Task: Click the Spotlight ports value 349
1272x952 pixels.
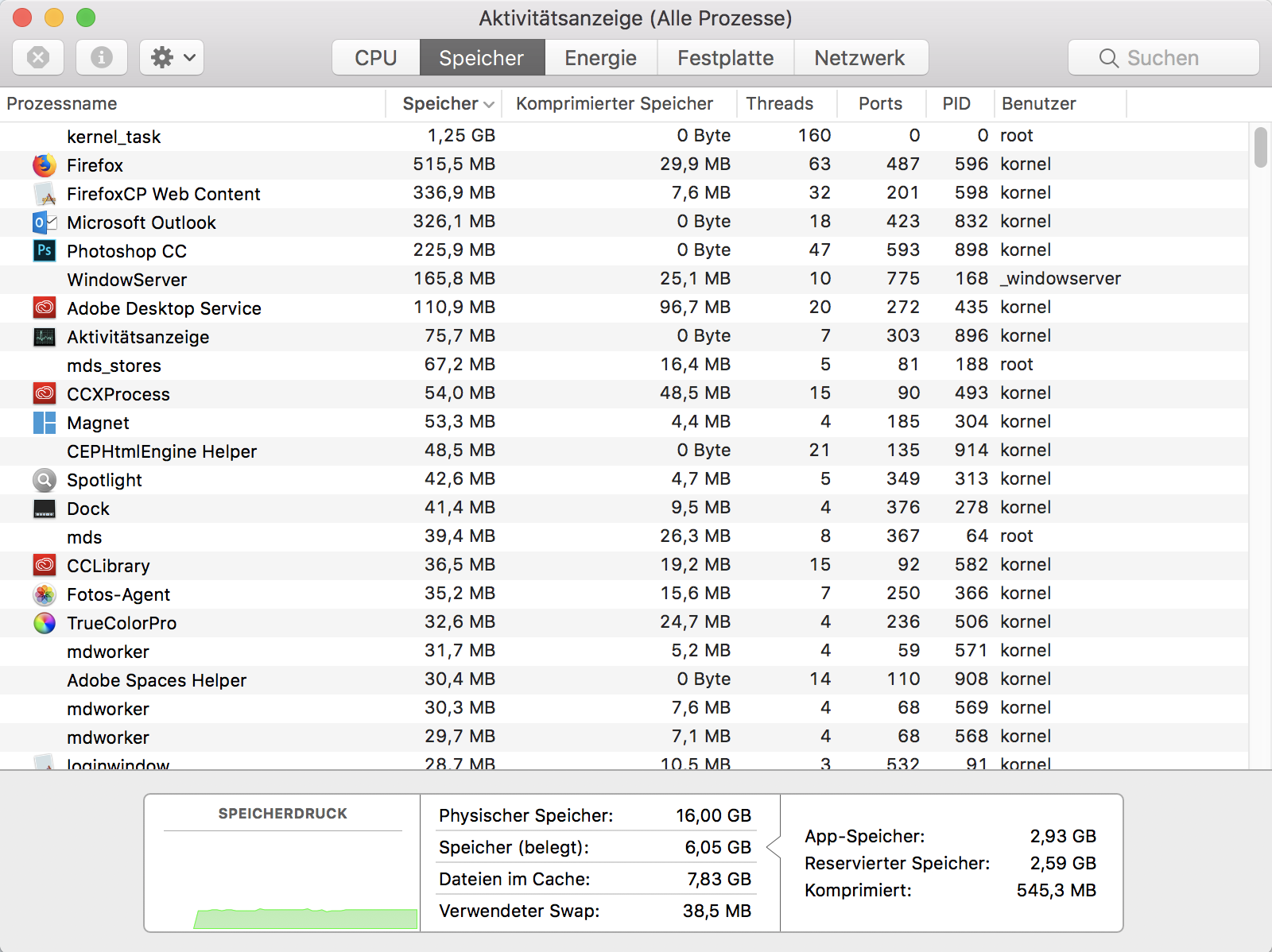Action: click(x=903, y=478)
